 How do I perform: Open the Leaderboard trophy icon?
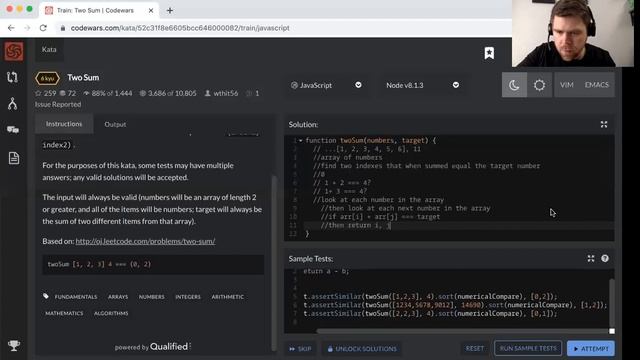13,345
